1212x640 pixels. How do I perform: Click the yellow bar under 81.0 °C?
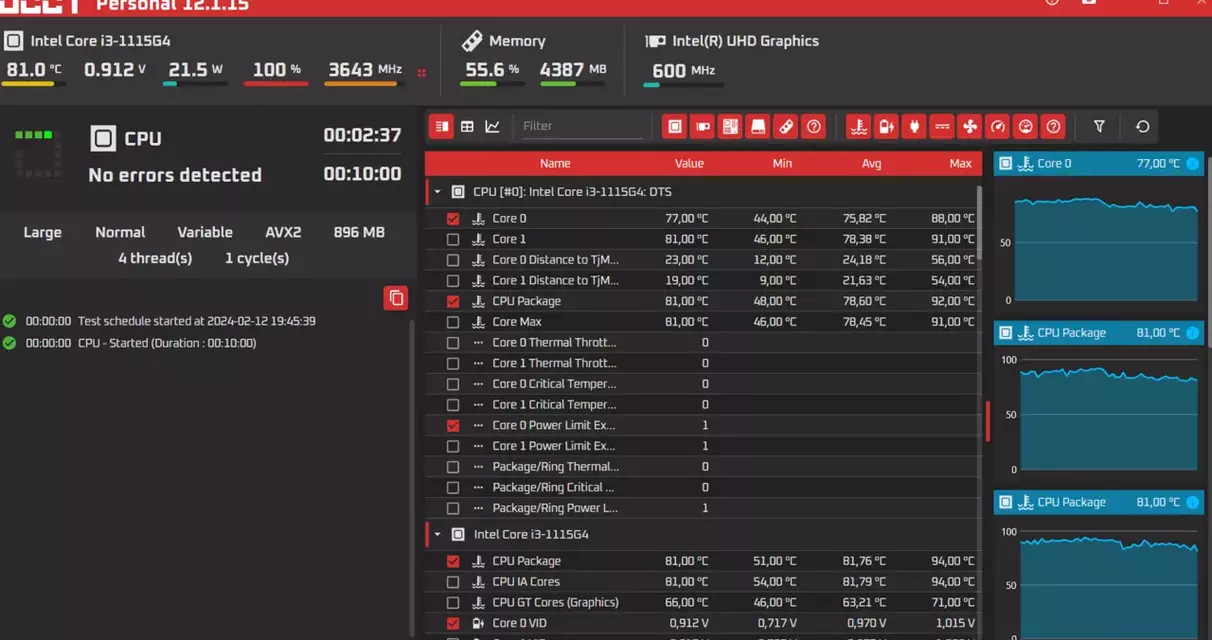tap(33, 85)
